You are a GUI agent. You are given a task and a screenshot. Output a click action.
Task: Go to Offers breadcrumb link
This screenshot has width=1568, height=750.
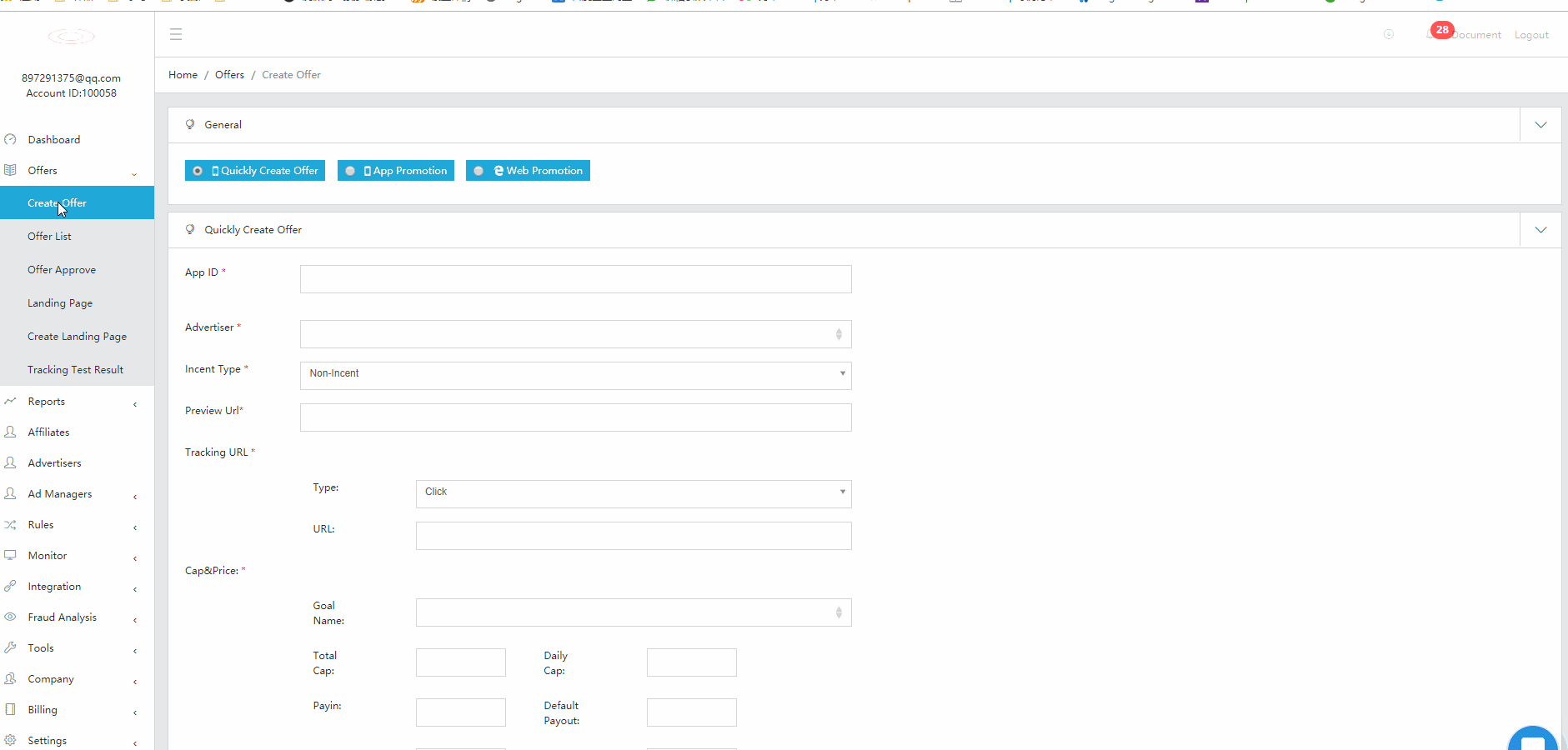(x=229, y=74)
